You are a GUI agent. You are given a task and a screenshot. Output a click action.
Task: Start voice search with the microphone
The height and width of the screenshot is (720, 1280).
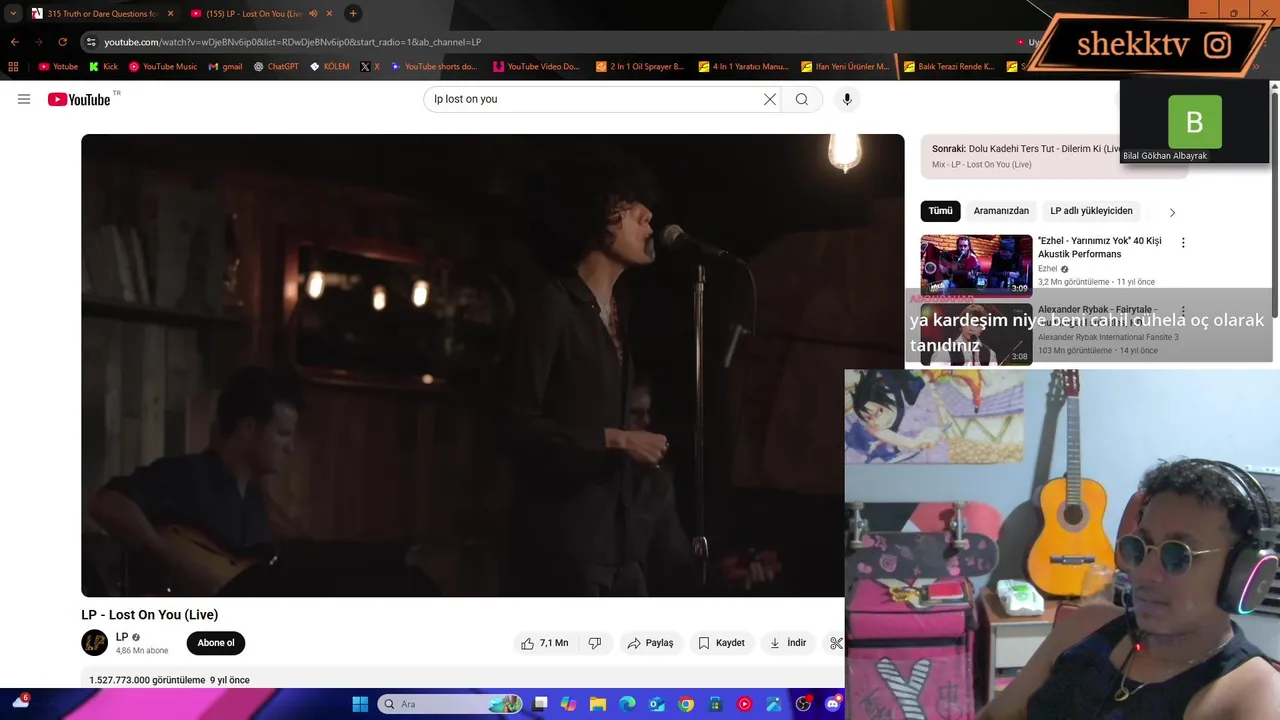tap(847, 99)
